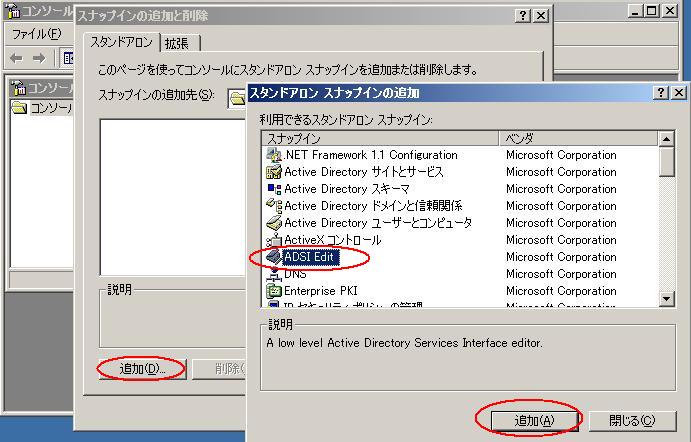691x442 pixels.
Task: Click the MMC console title bar icon
Action: point(14,11)
